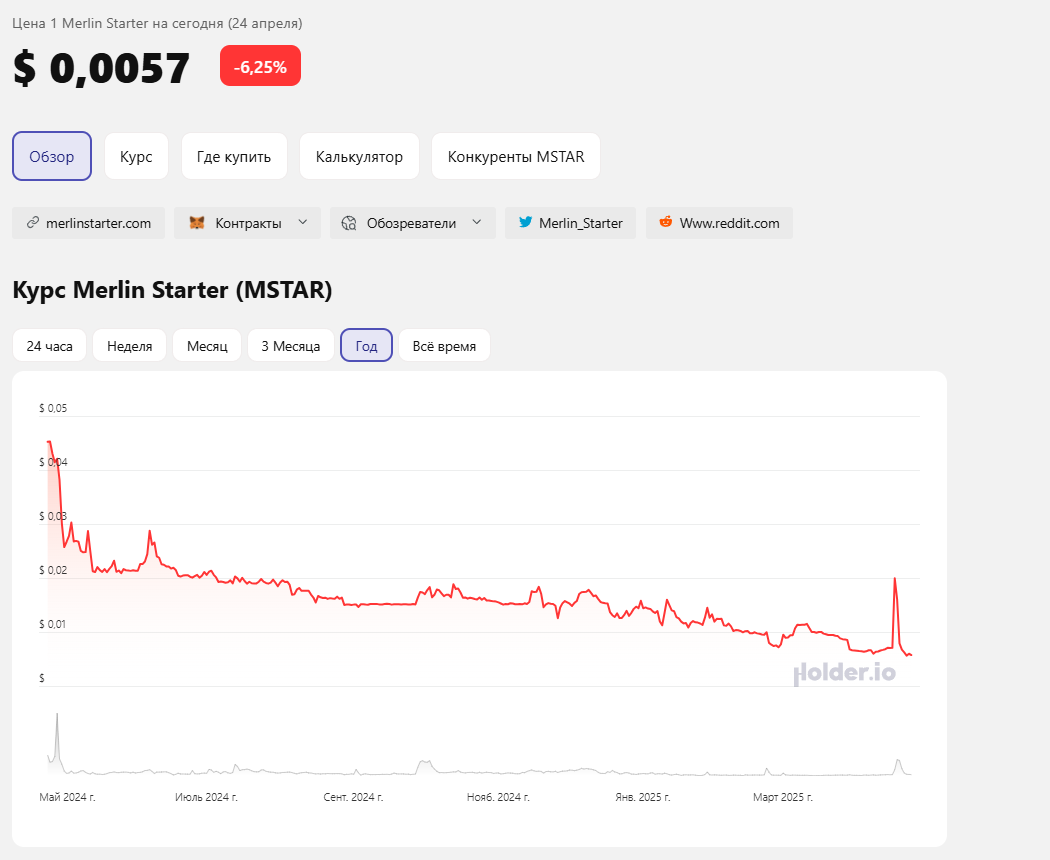Select the 24 часа chart range
The image size is (1050, 860).
point(50,346)
